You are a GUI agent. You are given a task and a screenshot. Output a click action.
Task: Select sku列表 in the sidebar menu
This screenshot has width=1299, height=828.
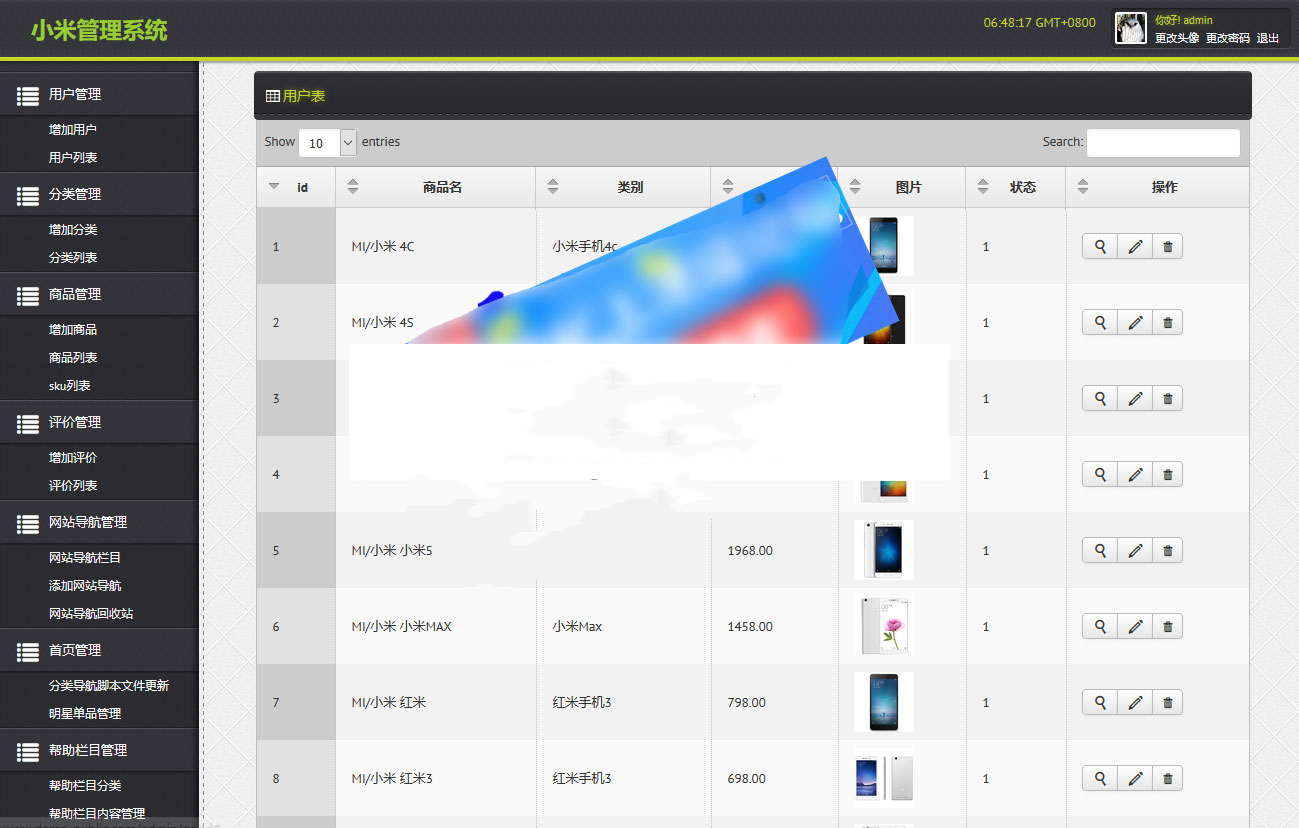tap(70, 385)
